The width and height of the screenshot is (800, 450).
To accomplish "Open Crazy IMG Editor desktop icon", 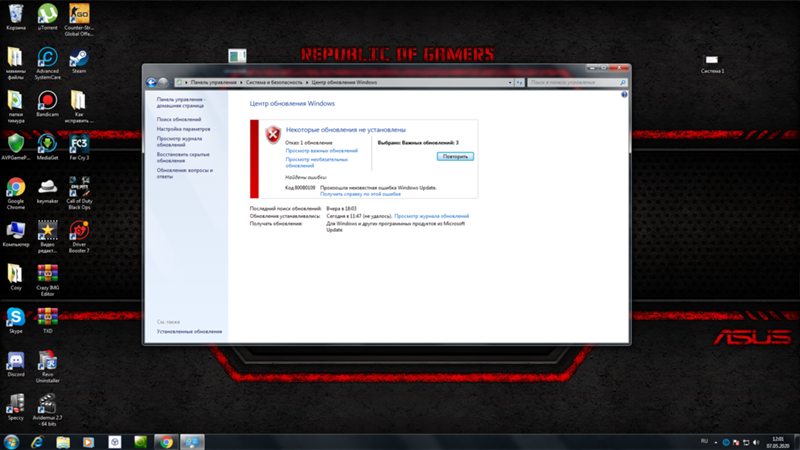I will click(47, 280).
